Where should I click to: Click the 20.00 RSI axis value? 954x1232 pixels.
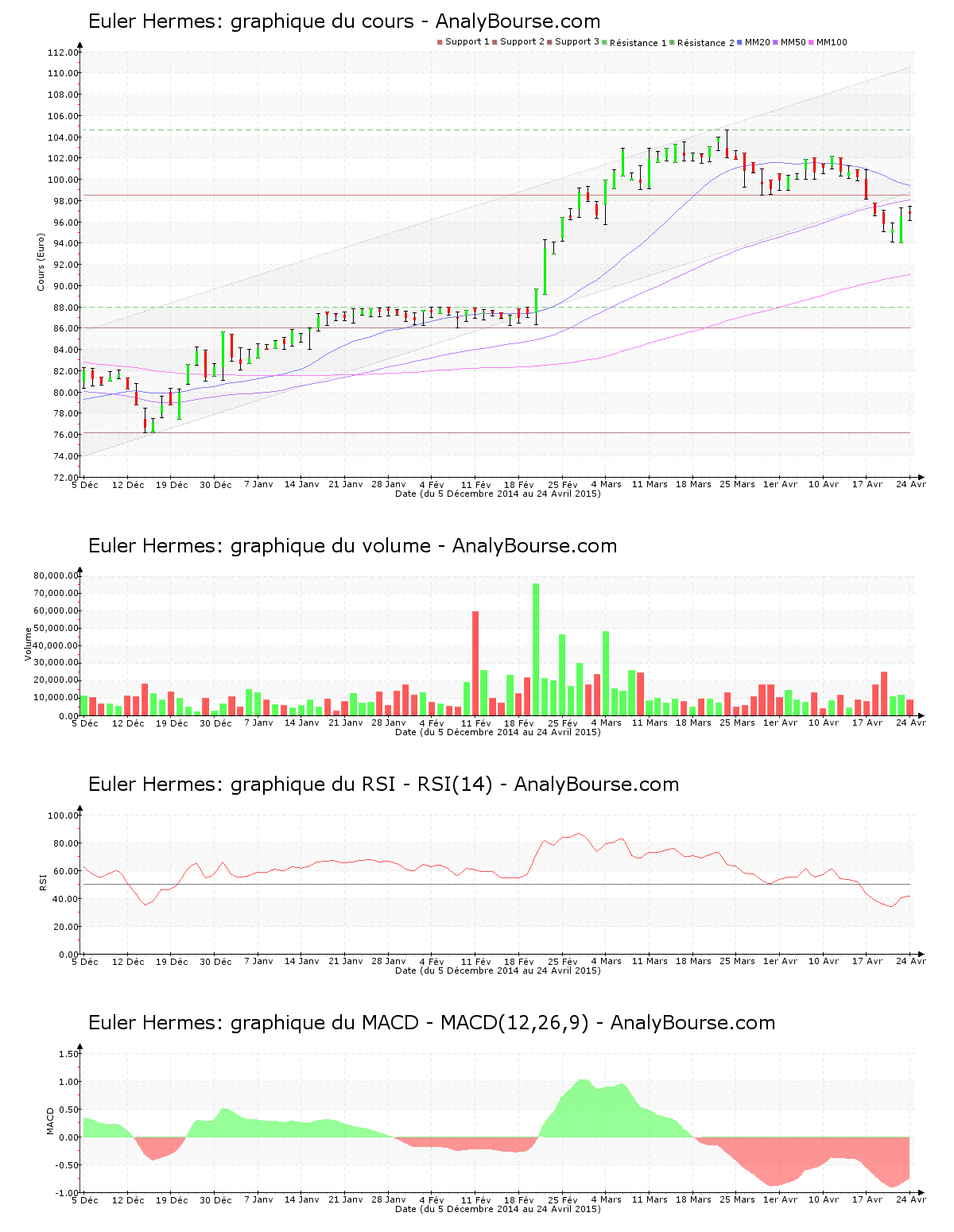tap(65, 927)
